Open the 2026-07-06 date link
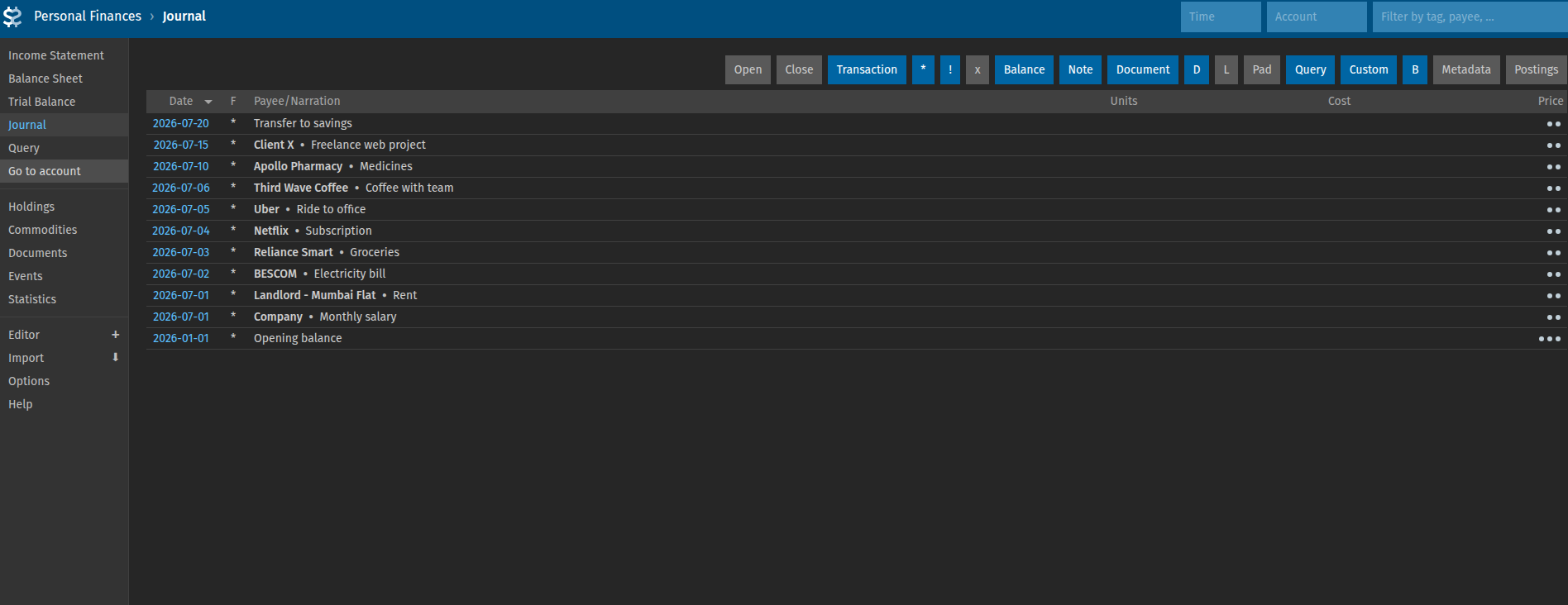The width and height of the screenshot is (1568, 605). (181, 188)
